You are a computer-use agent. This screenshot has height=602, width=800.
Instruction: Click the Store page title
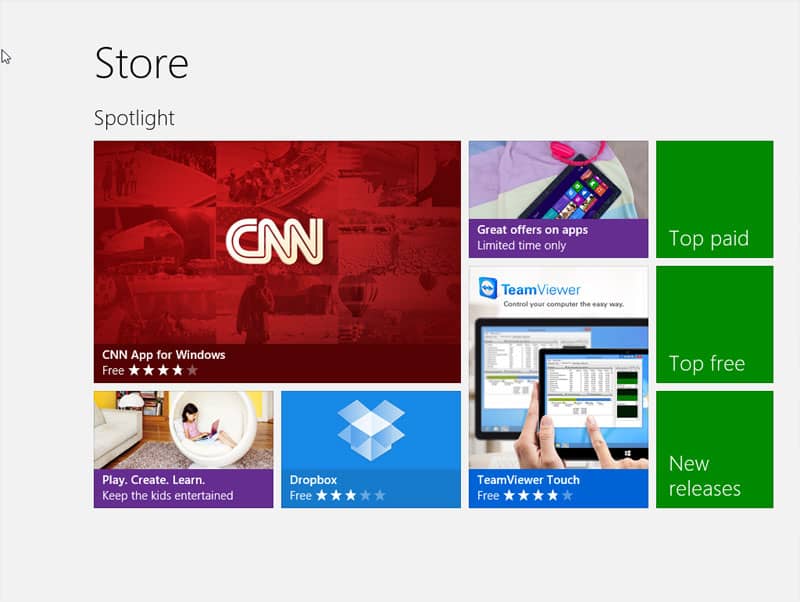(141, 63)
